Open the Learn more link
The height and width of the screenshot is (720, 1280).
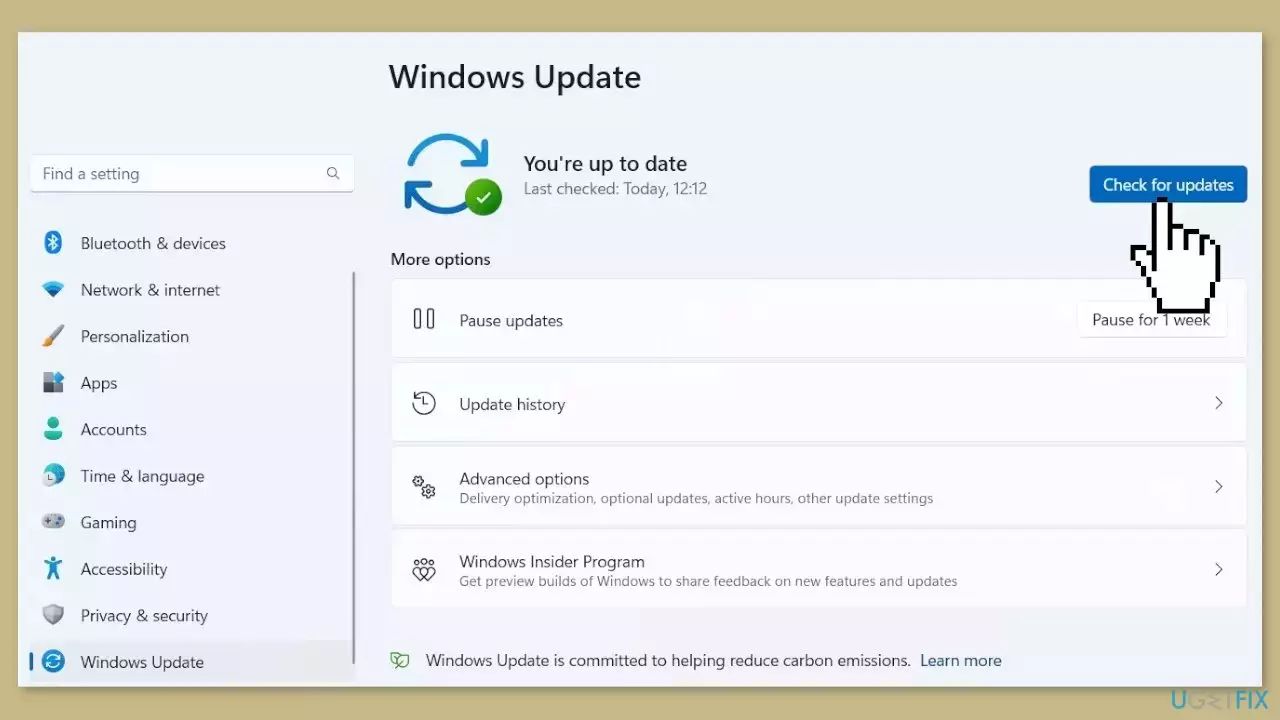(x=960, y=661)
